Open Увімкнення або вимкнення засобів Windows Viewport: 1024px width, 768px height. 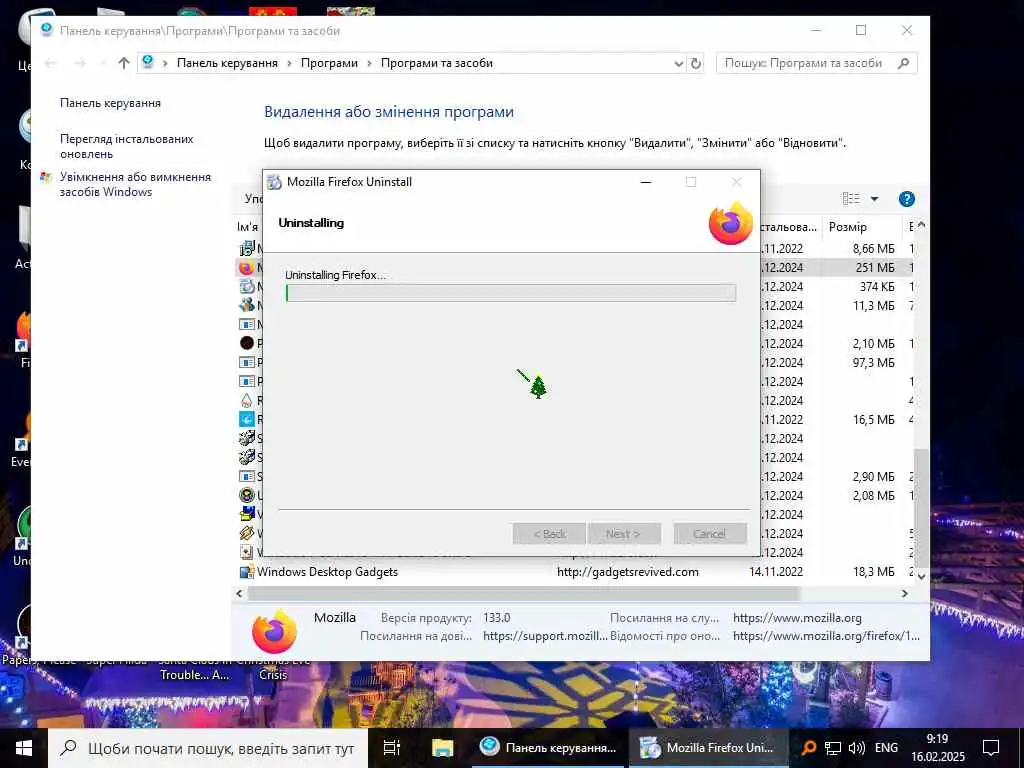pos(135,184)
